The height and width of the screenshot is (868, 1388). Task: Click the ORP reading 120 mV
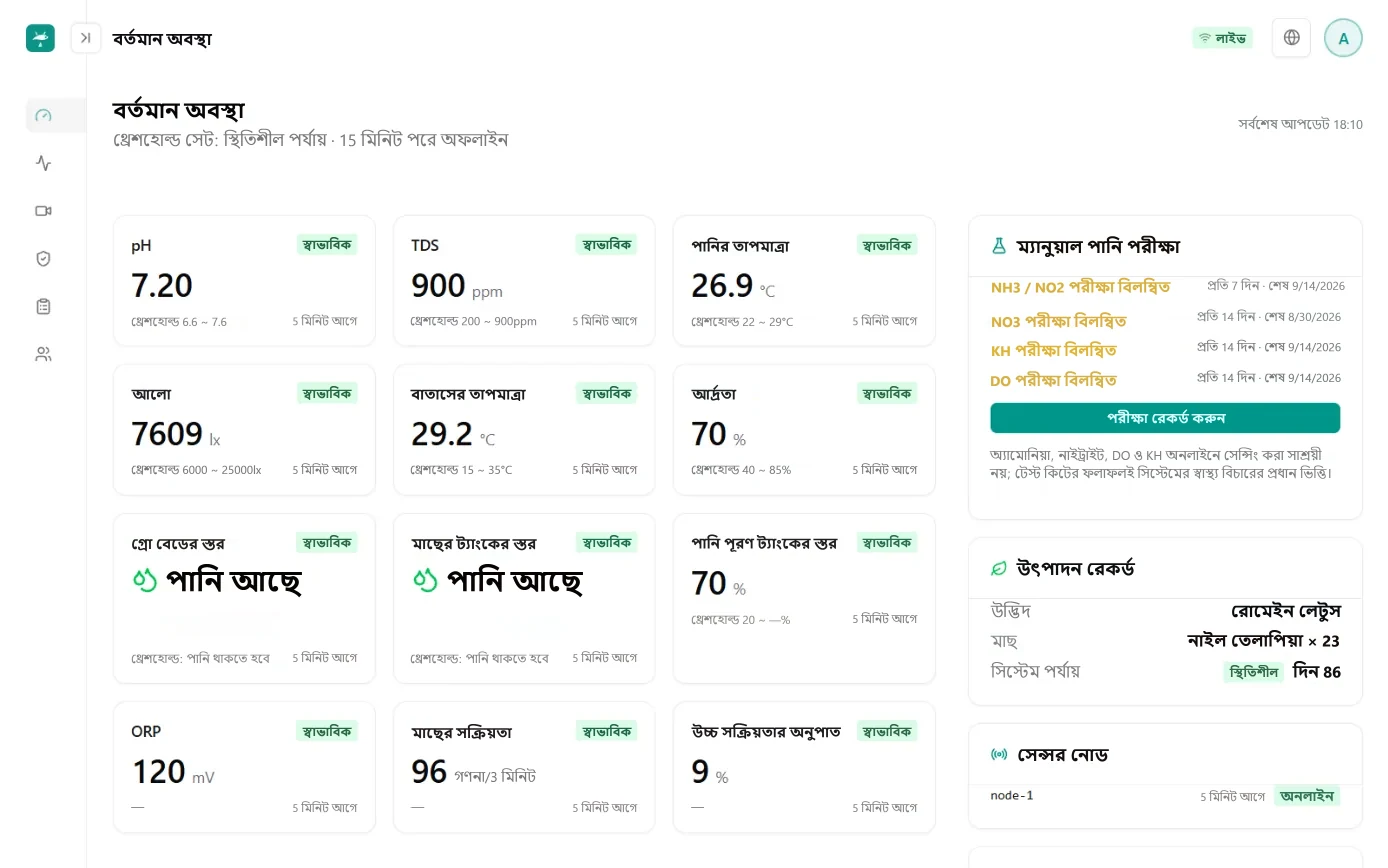click(x=173, y=772)
